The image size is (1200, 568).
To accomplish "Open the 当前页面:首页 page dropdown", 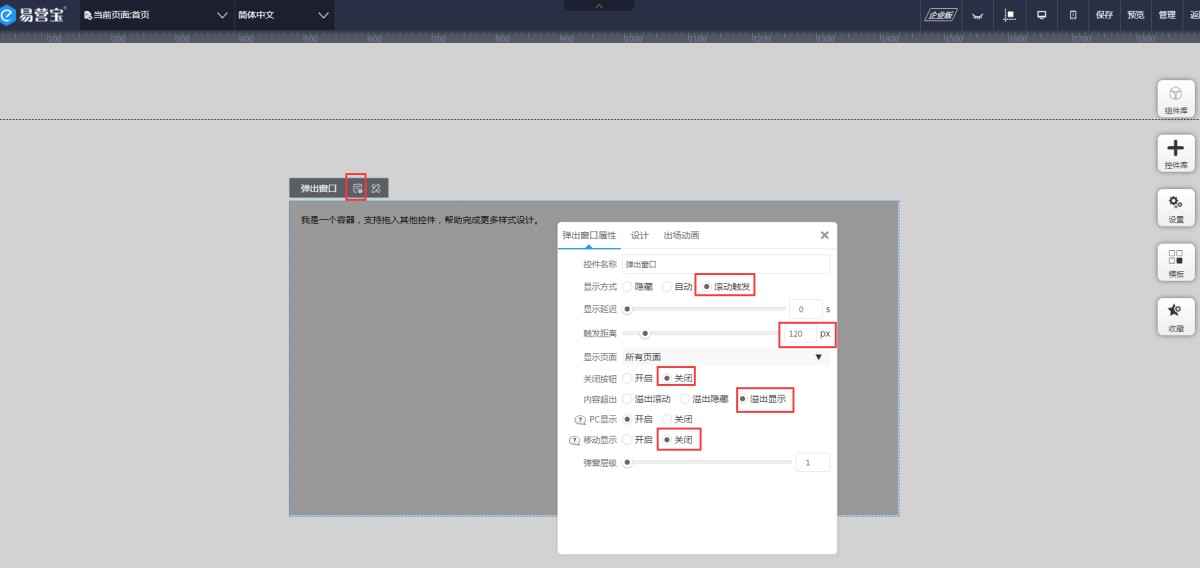I will coord(155,15).
